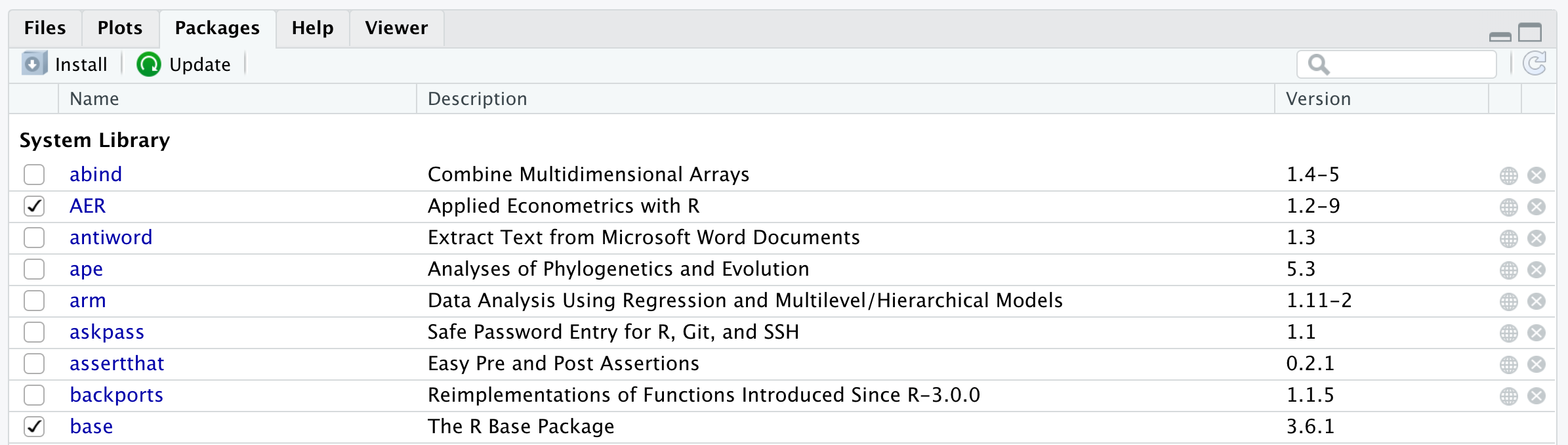Image resolution: width=1568 pixels, height=445 pixels.
Task: Maximize the Packages pane
Action: click(1530, 32)
